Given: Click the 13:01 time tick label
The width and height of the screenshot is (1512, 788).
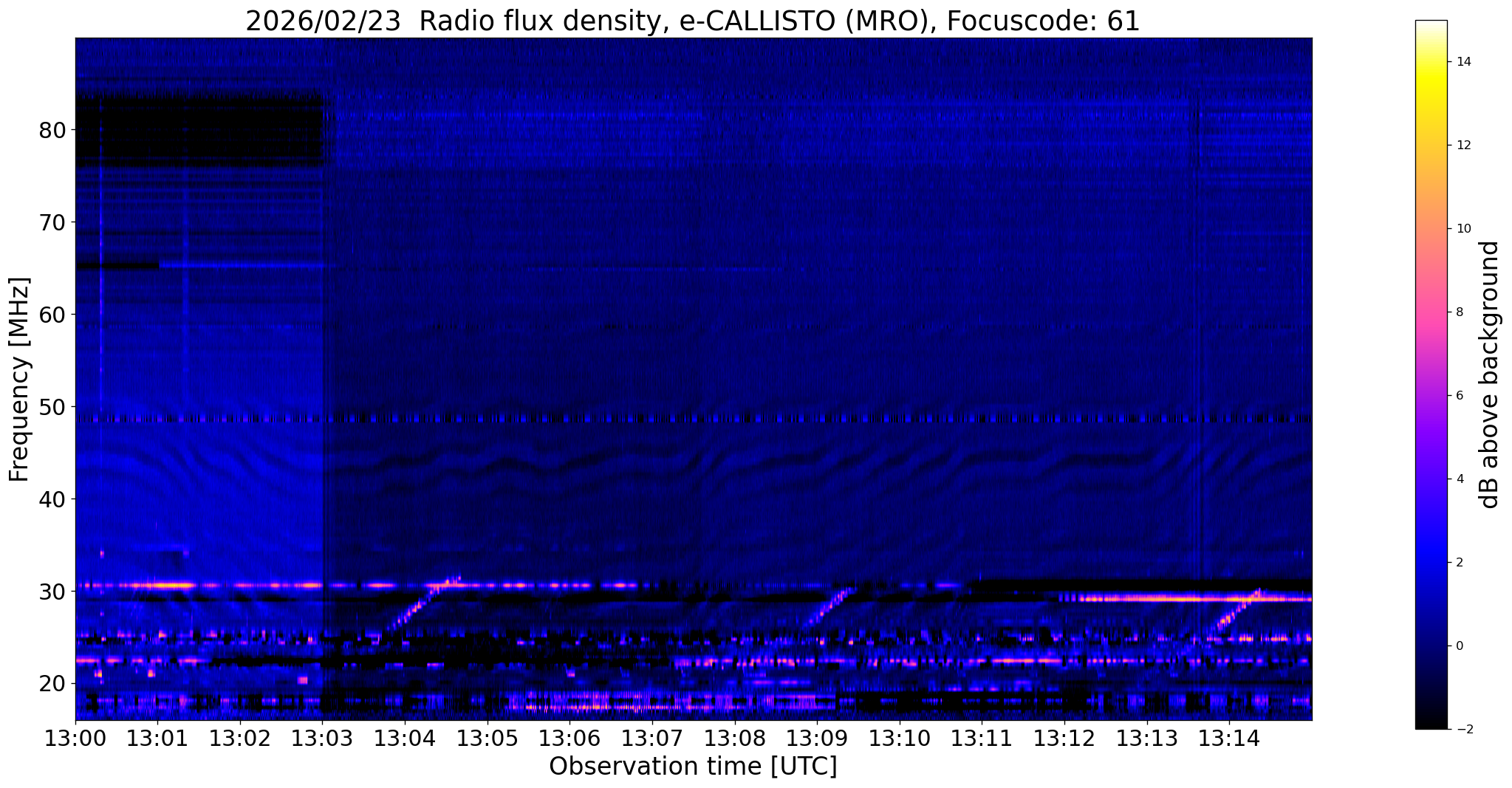Looking at the screenshot, I should 157,739.
